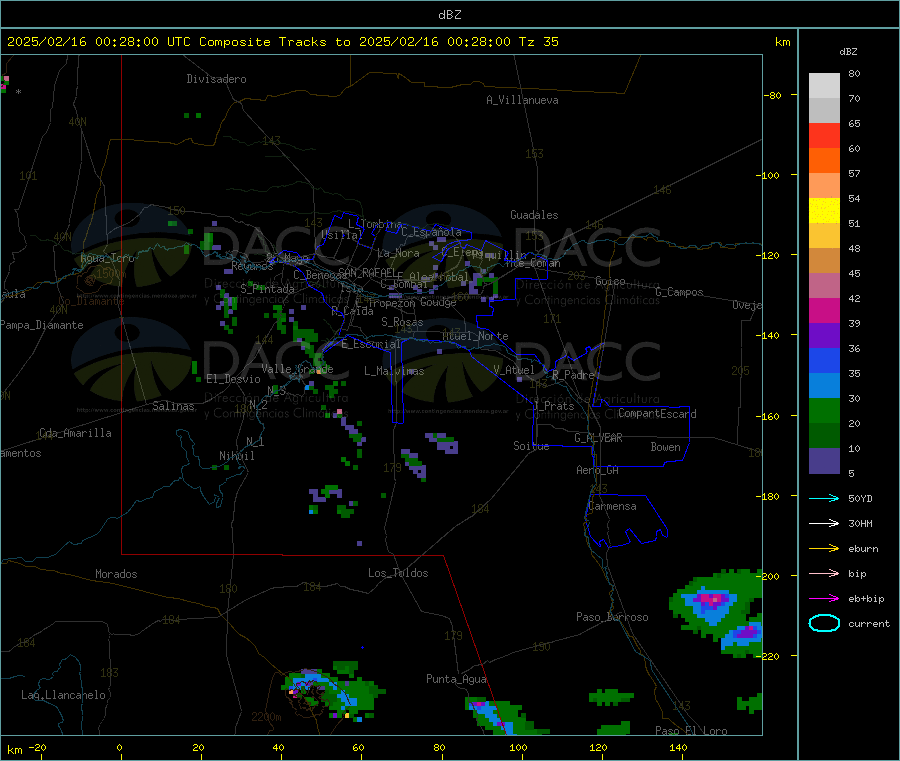Image resolution: width=900 pixels, height=761 pixels.
Task: Click the timestamp header text '2025/02/16 00:28:00 UTC'
Action: (99, 42)
